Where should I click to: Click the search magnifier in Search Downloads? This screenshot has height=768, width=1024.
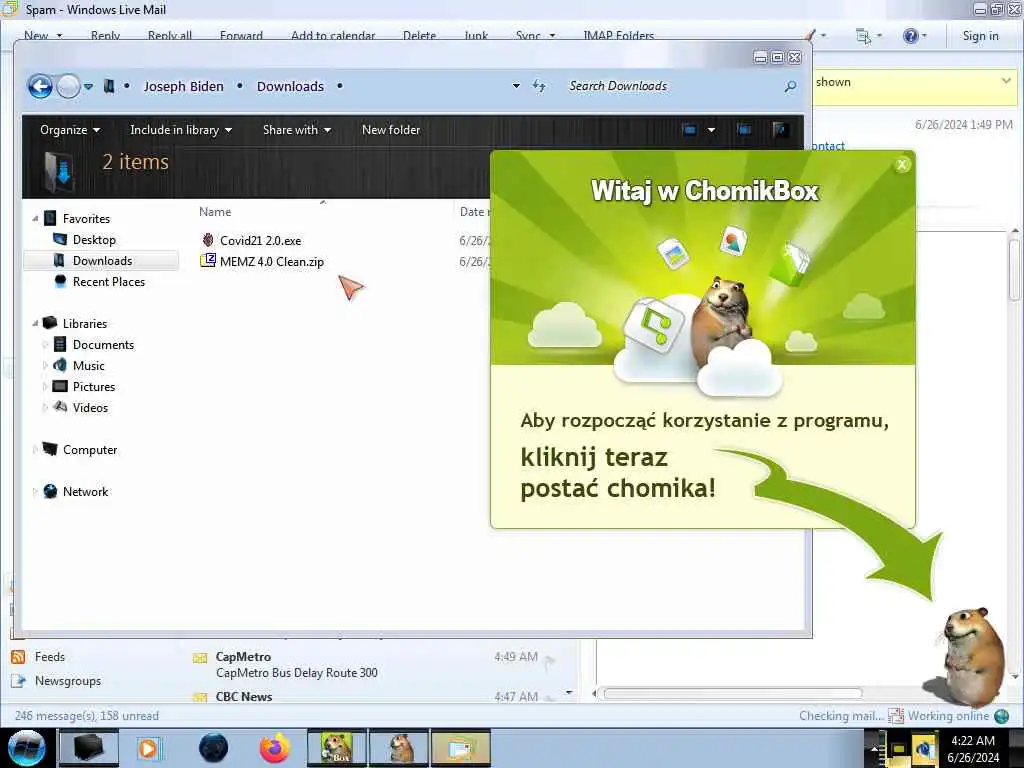790,86
